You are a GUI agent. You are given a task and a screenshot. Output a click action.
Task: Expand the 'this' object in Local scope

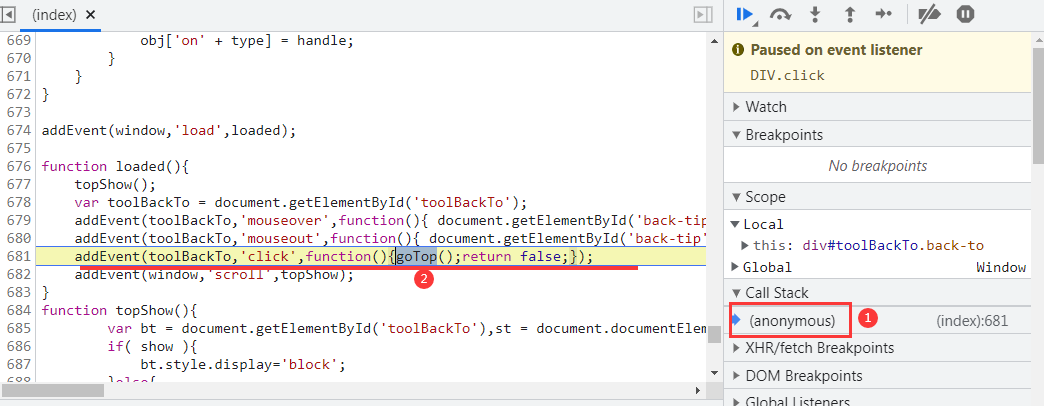point(744,245)
